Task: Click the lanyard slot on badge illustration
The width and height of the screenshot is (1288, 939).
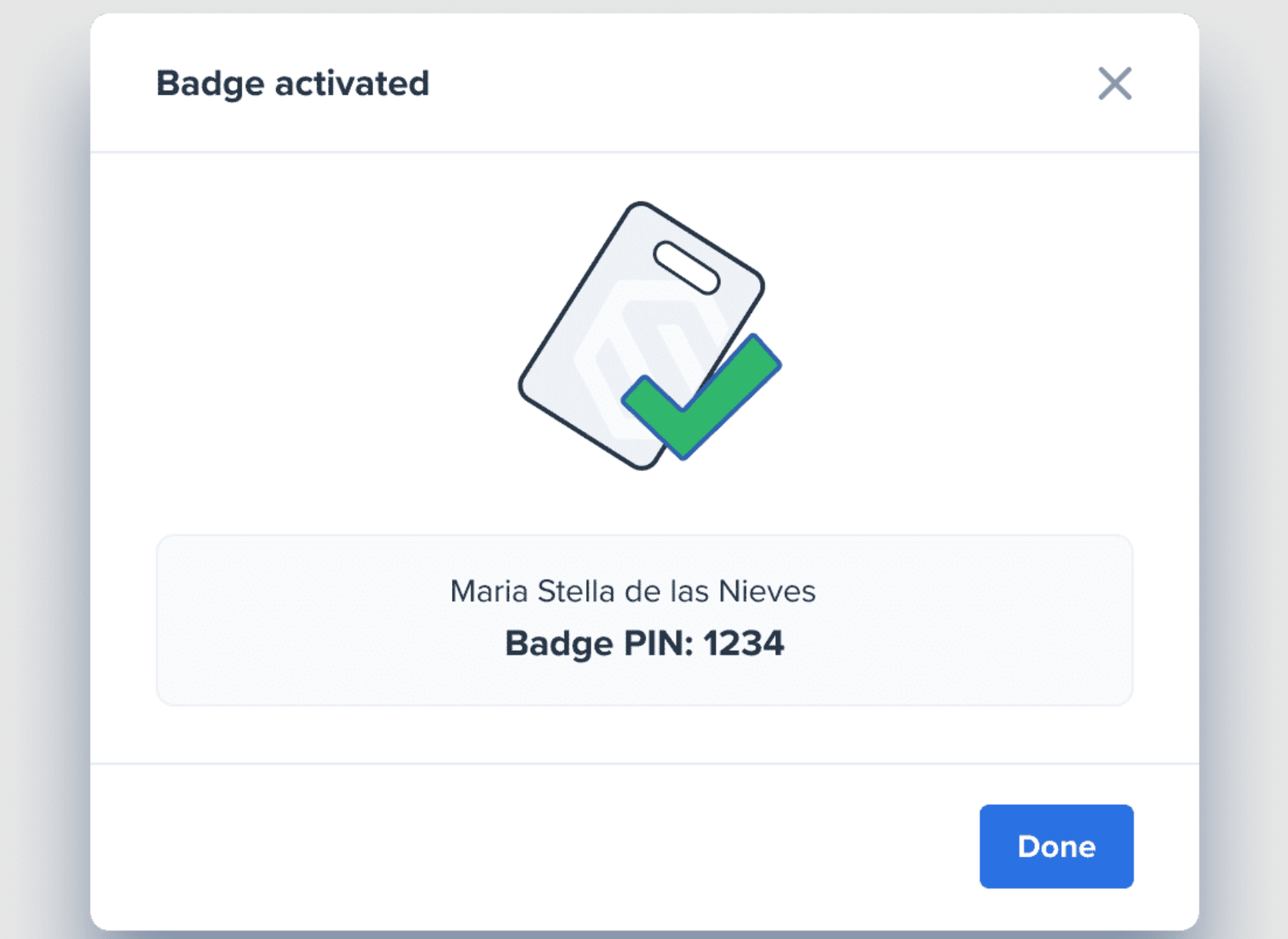Action: click(686, 268)
